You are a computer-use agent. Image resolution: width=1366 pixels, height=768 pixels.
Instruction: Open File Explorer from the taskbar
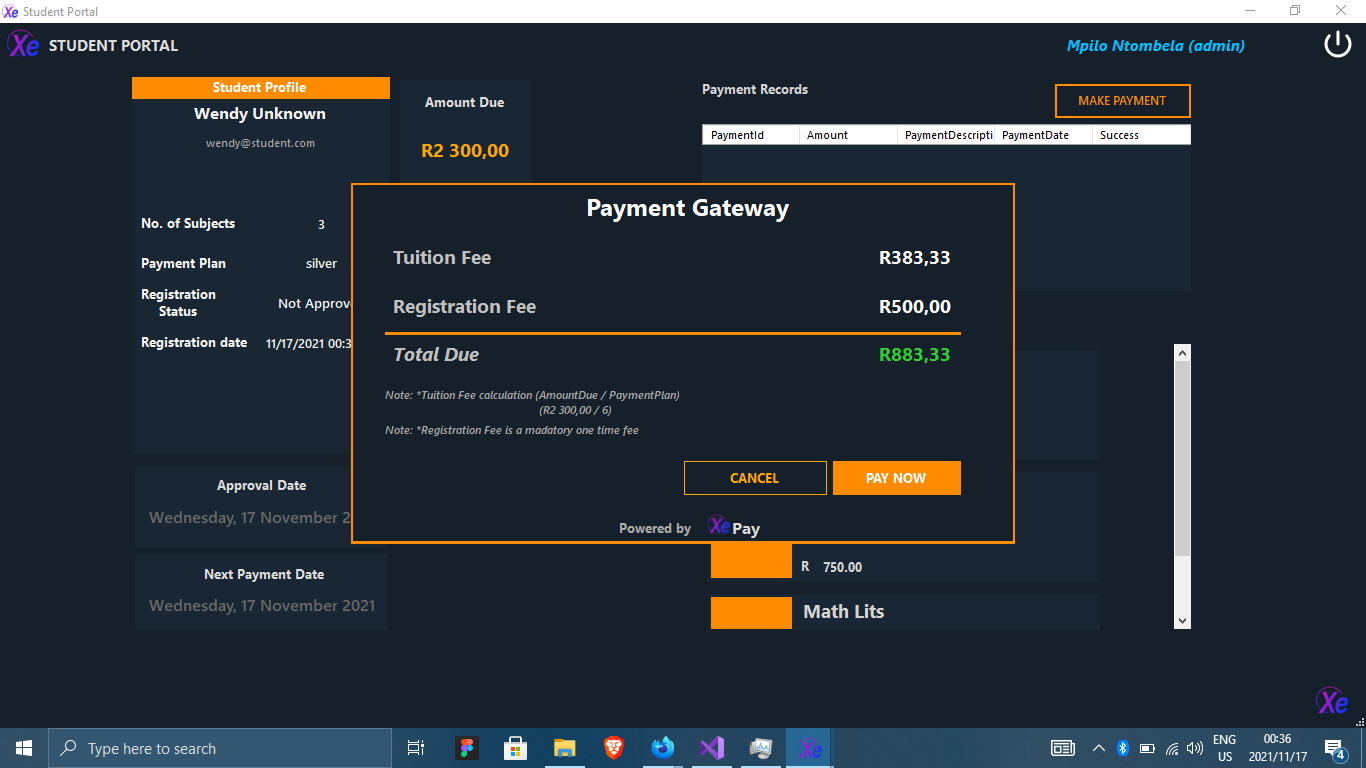564,748
